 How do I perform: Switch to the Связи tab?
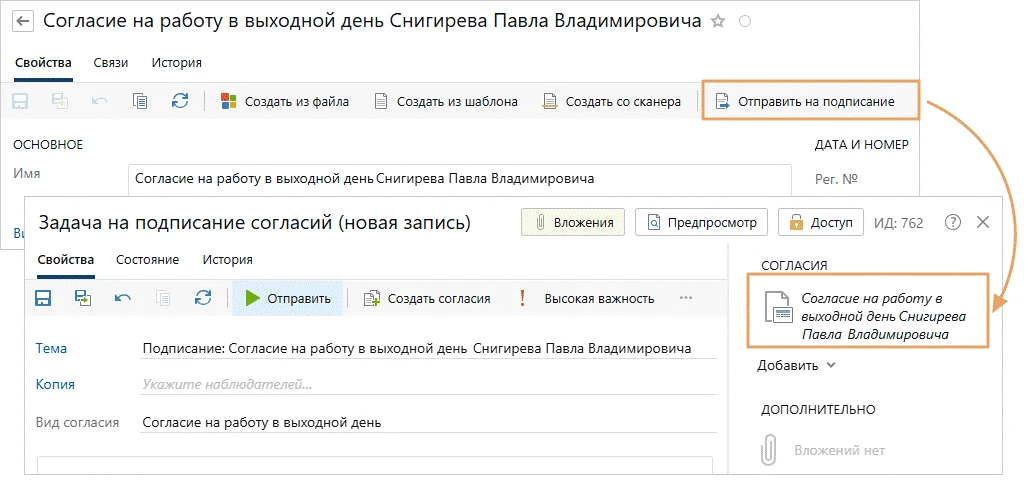111,63
